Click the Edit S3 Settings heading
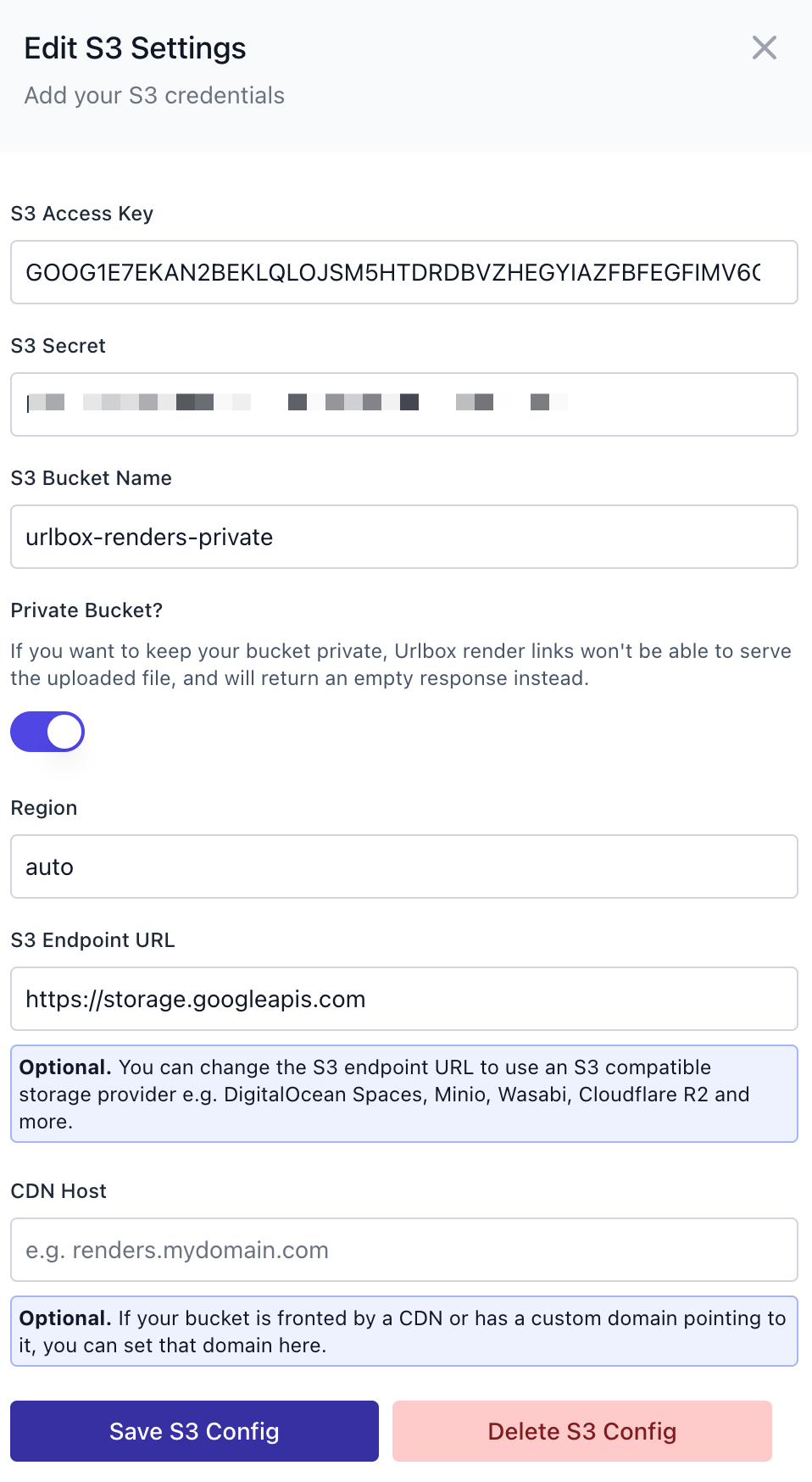Screen dimensions: 812x1482 click(x=135, y=48)
